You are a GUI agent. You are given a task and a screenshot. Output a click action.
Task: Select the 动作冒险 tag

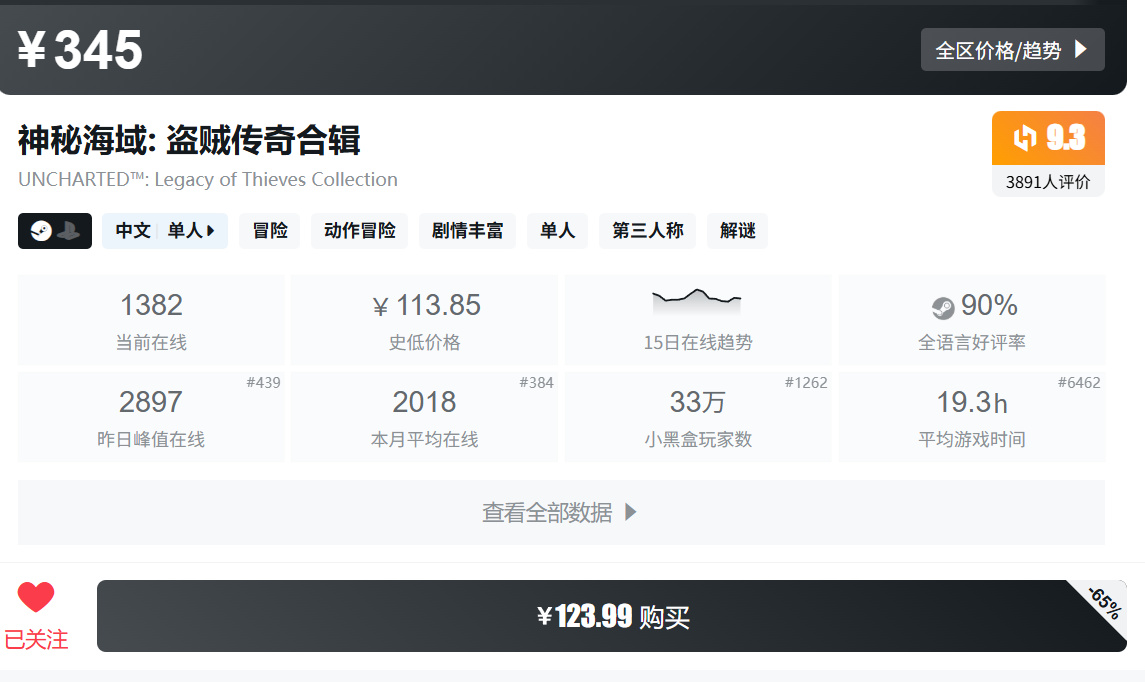pyautogui.click(x=359, y=231)
